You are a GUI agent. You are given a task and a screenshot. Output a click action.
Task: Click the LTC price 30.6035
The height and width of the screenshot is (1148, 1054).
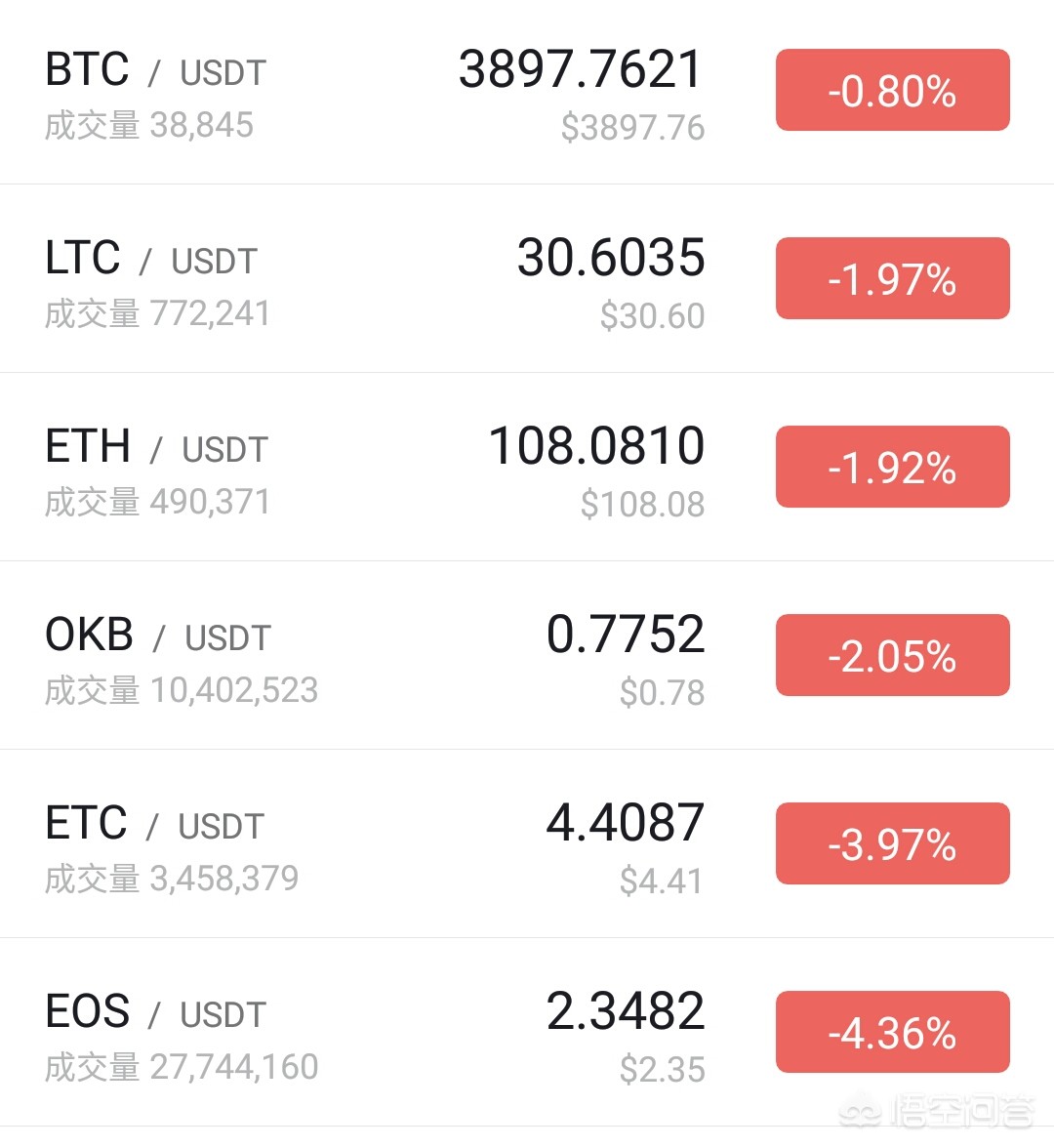[611, 259]
